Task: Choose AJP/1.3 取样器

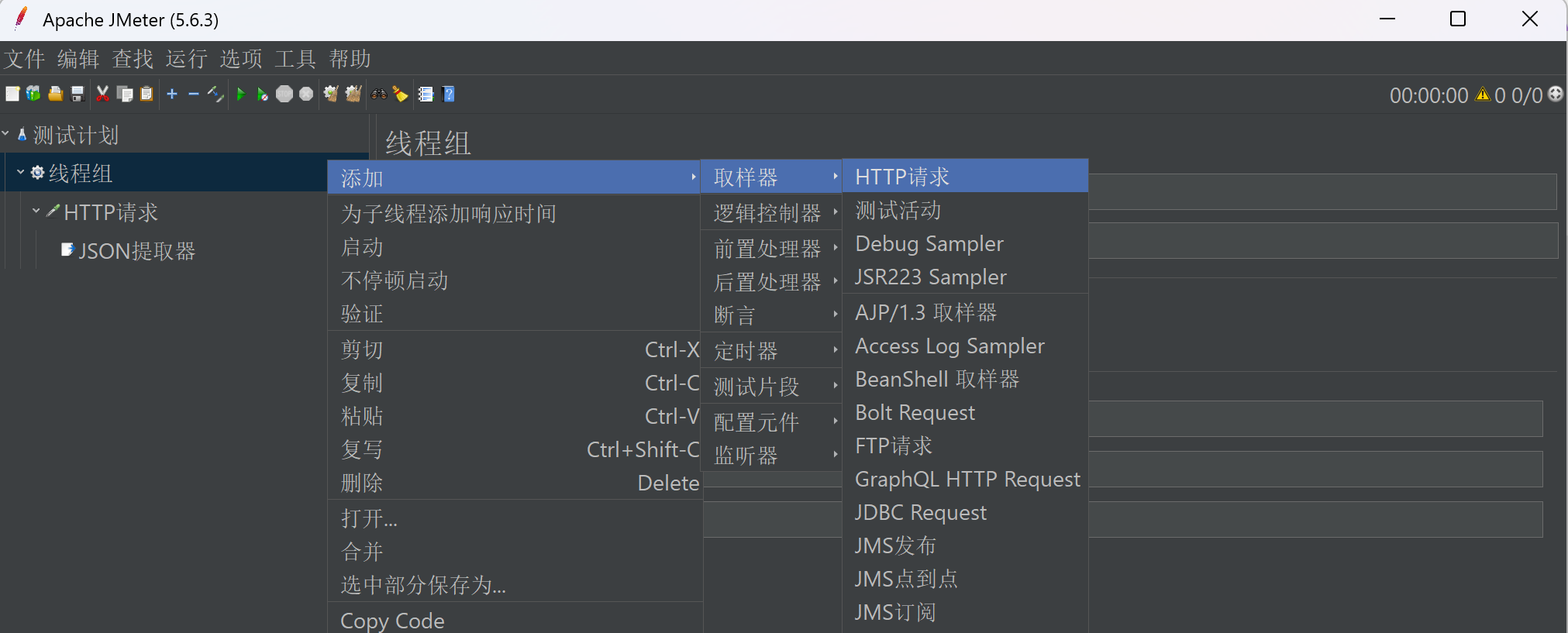Action: coord(965,312)
